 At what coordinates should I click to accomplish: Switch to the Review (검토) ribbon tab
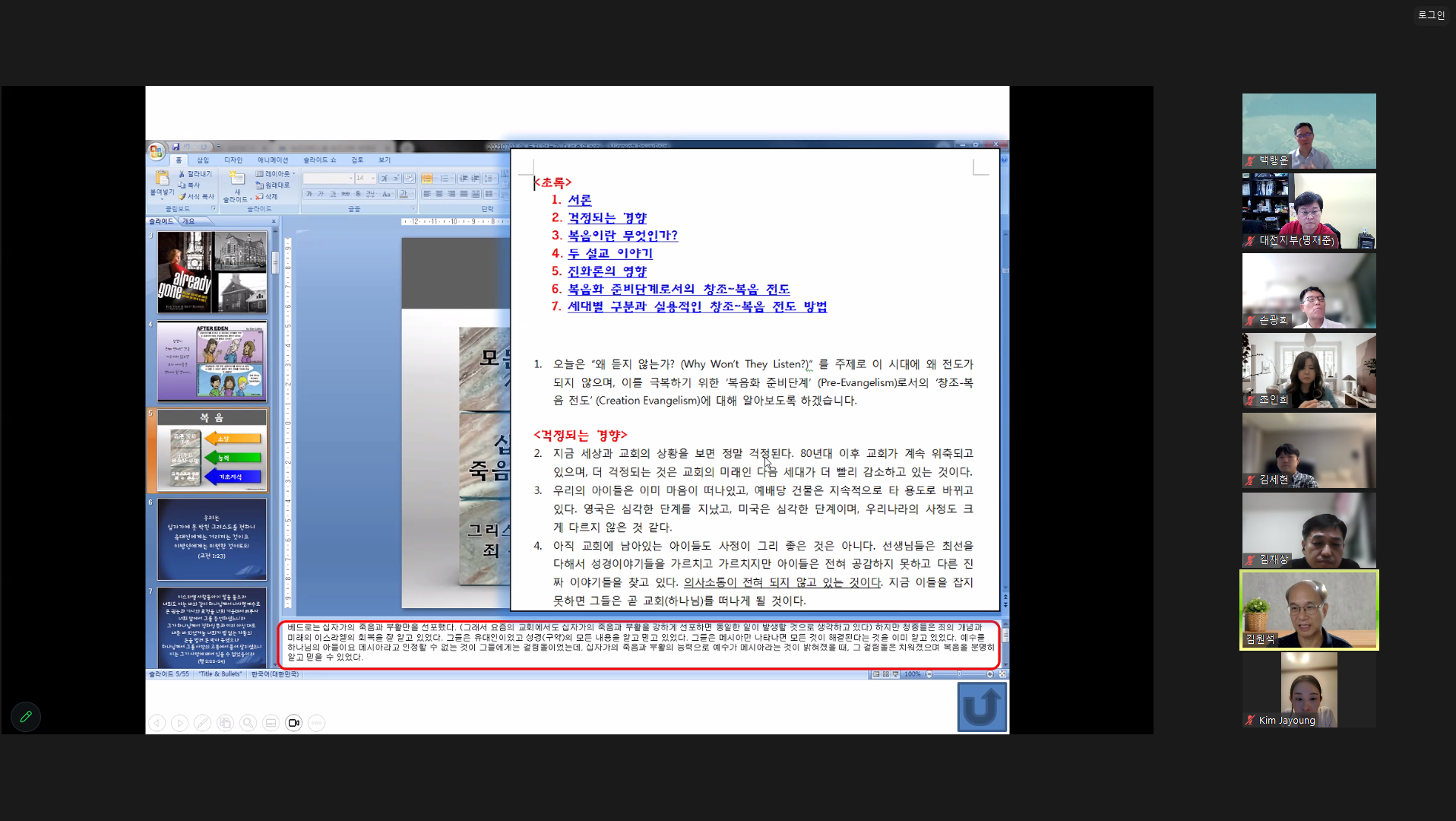tap(357, 160)
